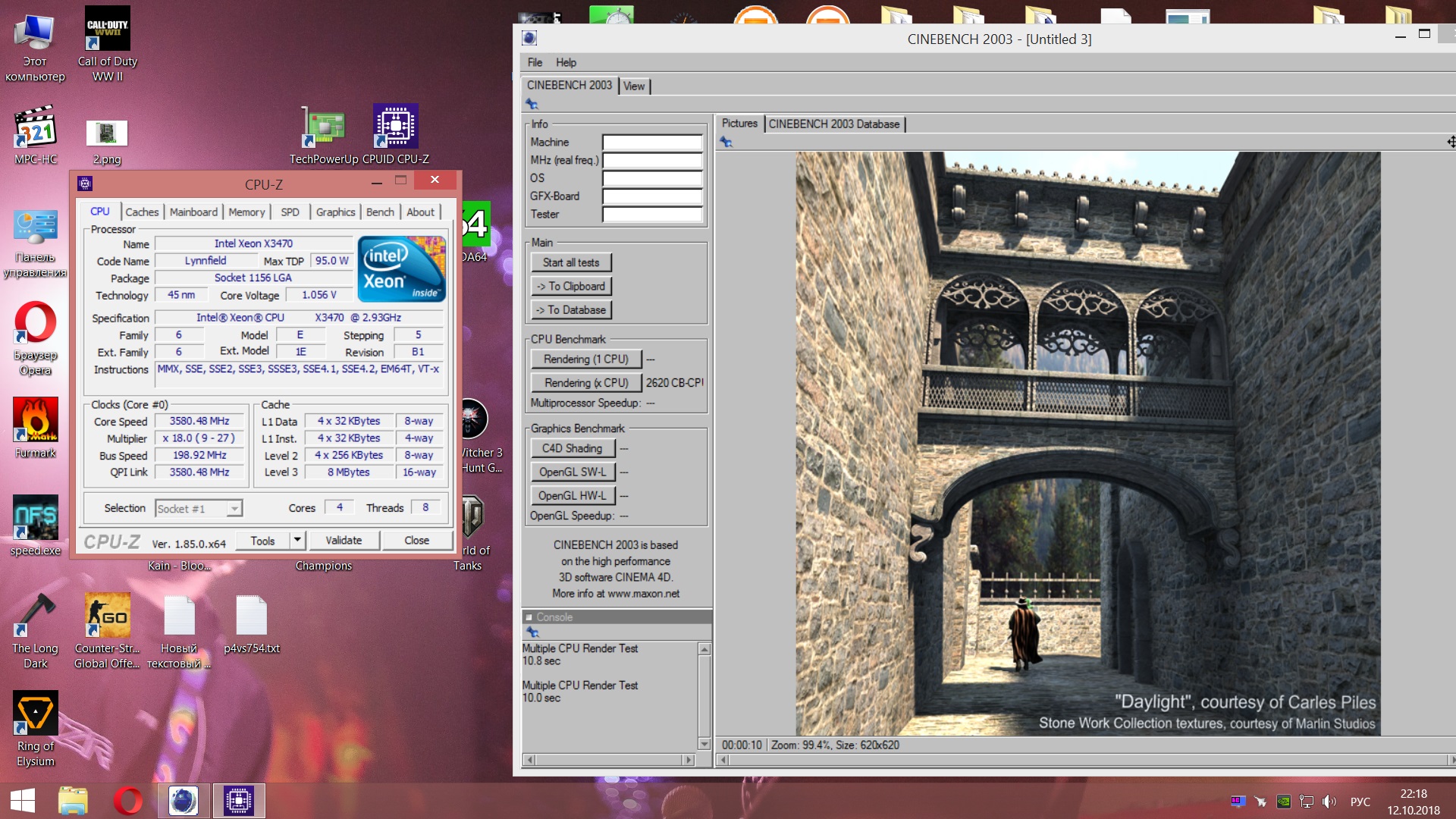This screenshot has width=1456, height=819.
Task: Click the pin icon in the Console panel
Action: tap(532, 632)
